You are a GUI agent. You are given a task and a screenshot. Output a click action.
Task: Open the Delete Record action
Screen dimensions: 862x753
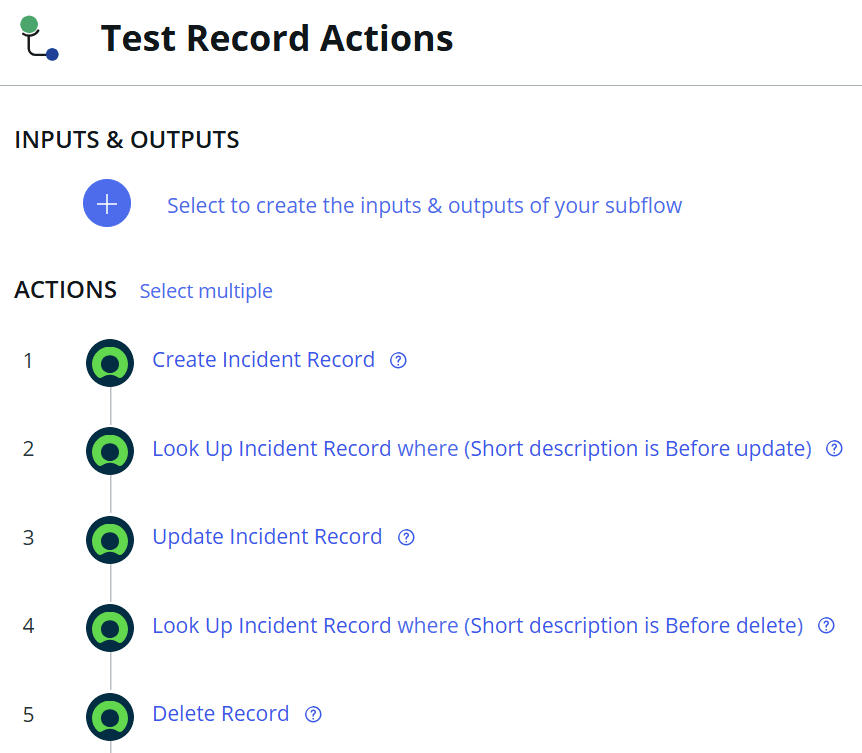click(220, 714)
